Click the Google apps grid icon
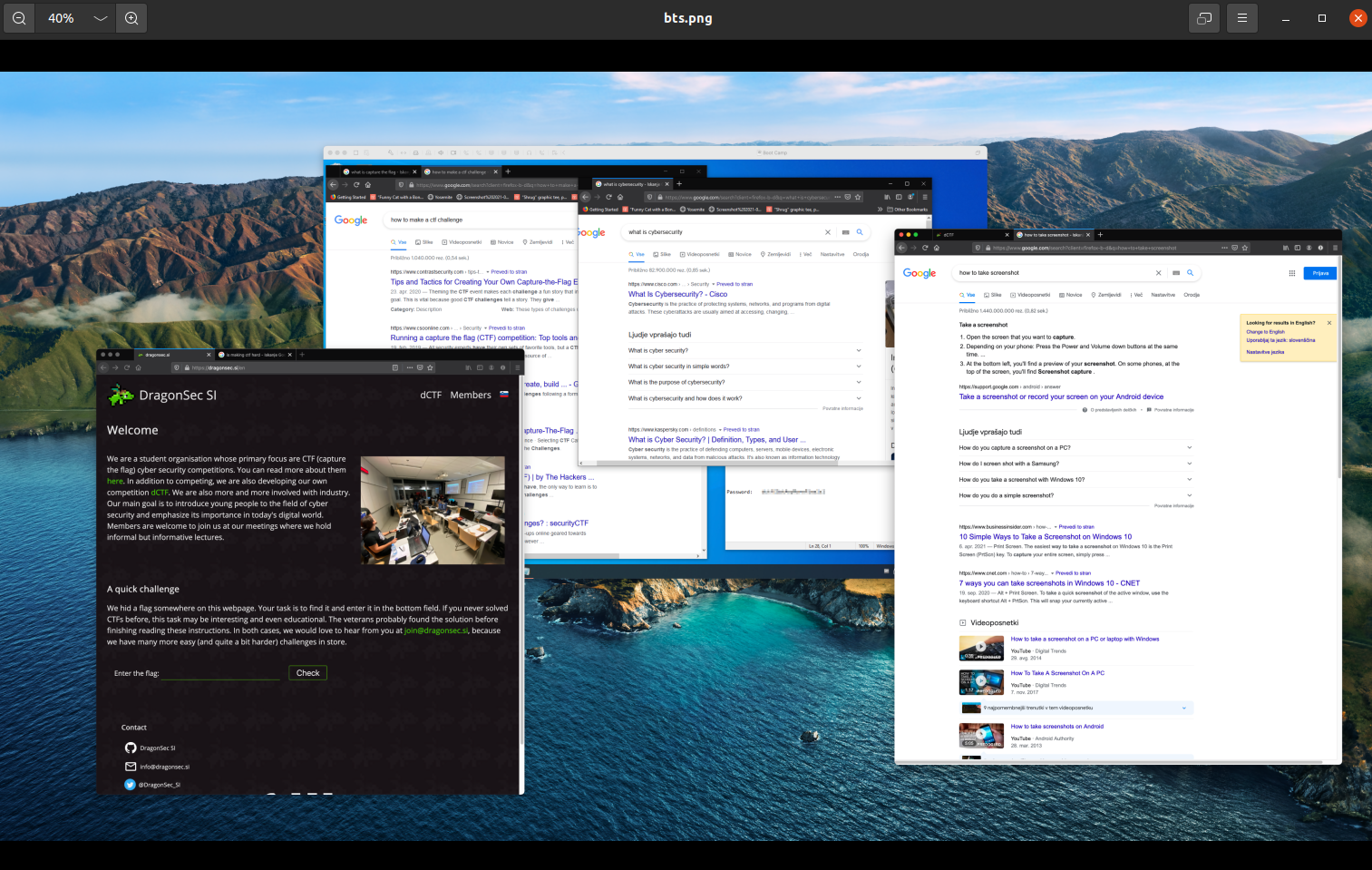 tap(1292, 273)
